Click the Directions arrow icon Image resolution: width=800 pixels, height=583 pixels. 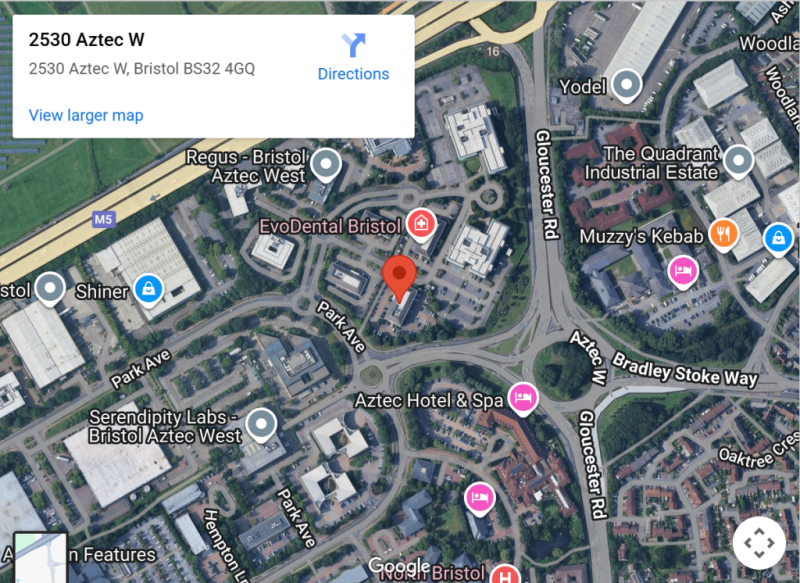(x=353, y=45)
